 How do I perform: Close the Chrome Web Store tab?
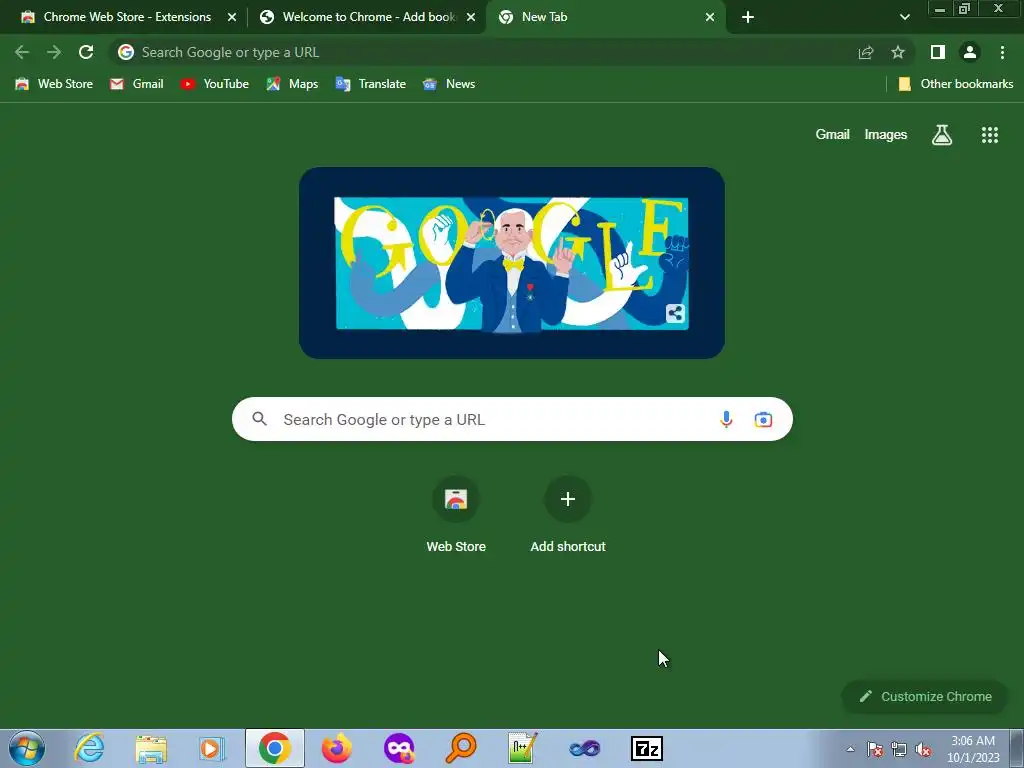pos(232,17)
